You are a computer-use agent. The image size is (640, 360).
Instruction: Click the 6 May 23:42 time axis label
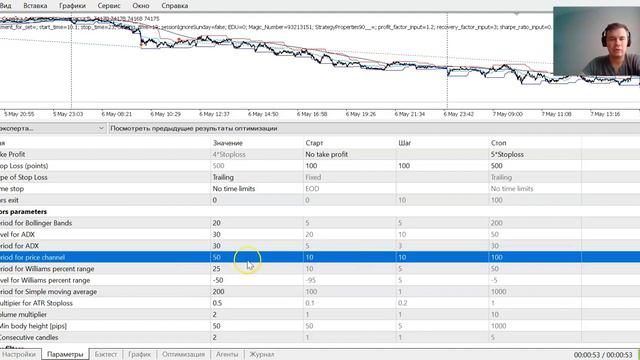tap(458, 114)
